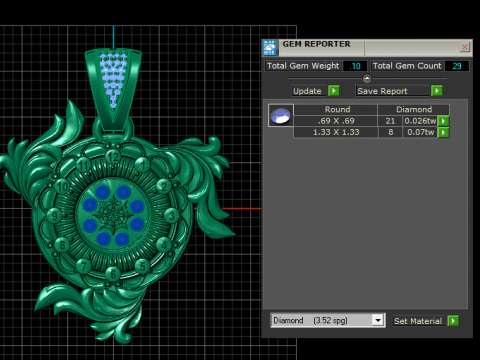
Task: Click green arrow on the 0.026tw row
Action: coord(443,121)
